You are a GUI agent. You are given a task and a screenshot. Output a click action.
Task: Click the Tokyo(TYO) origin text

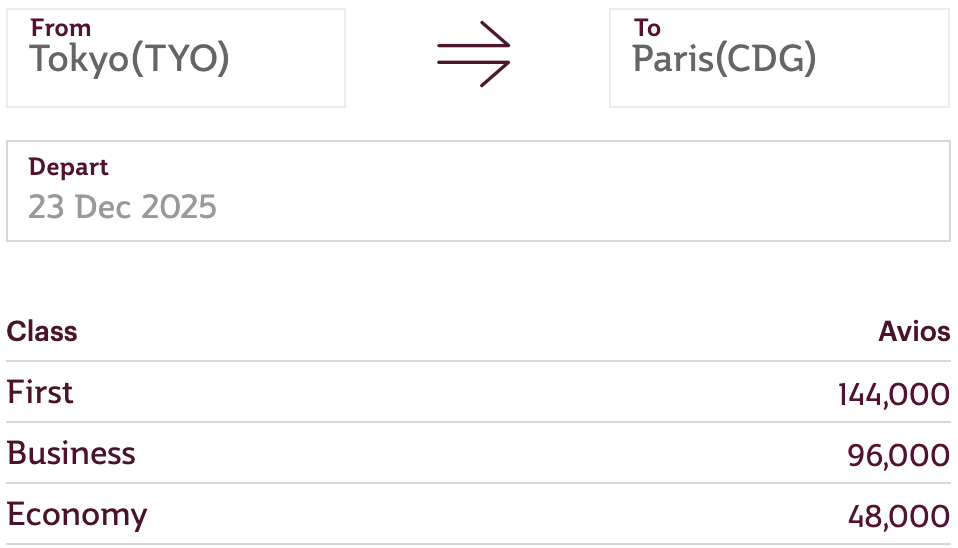(129, 60)
